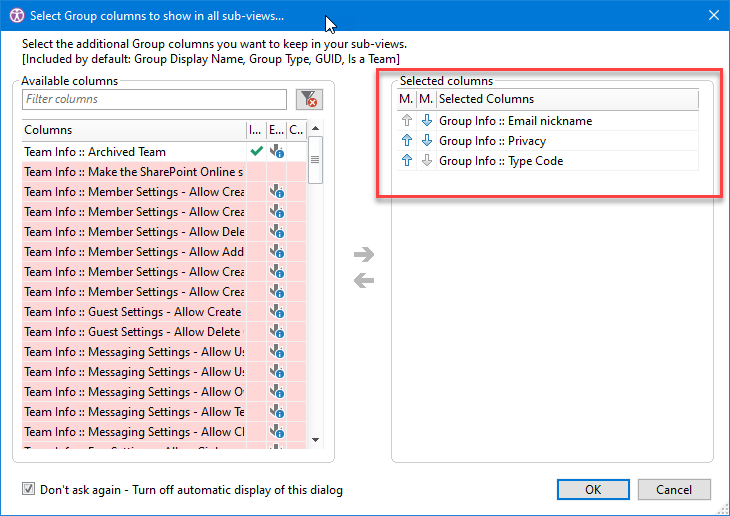Click the Selected Columns header
Screen dimensions: 730x516
point(565,99)
